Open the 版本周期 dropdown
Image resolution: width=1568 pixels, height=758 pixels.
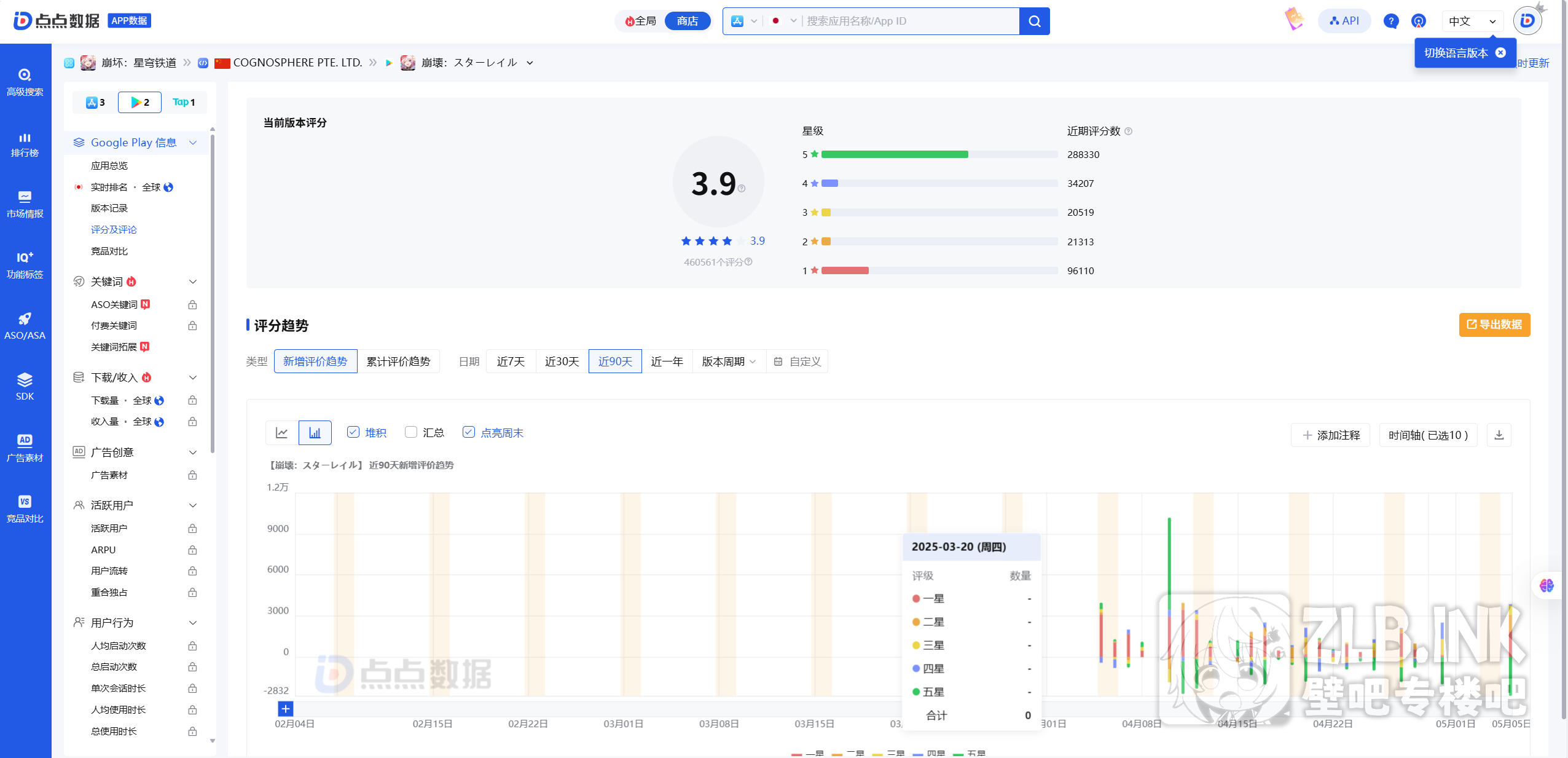point(729,361)
